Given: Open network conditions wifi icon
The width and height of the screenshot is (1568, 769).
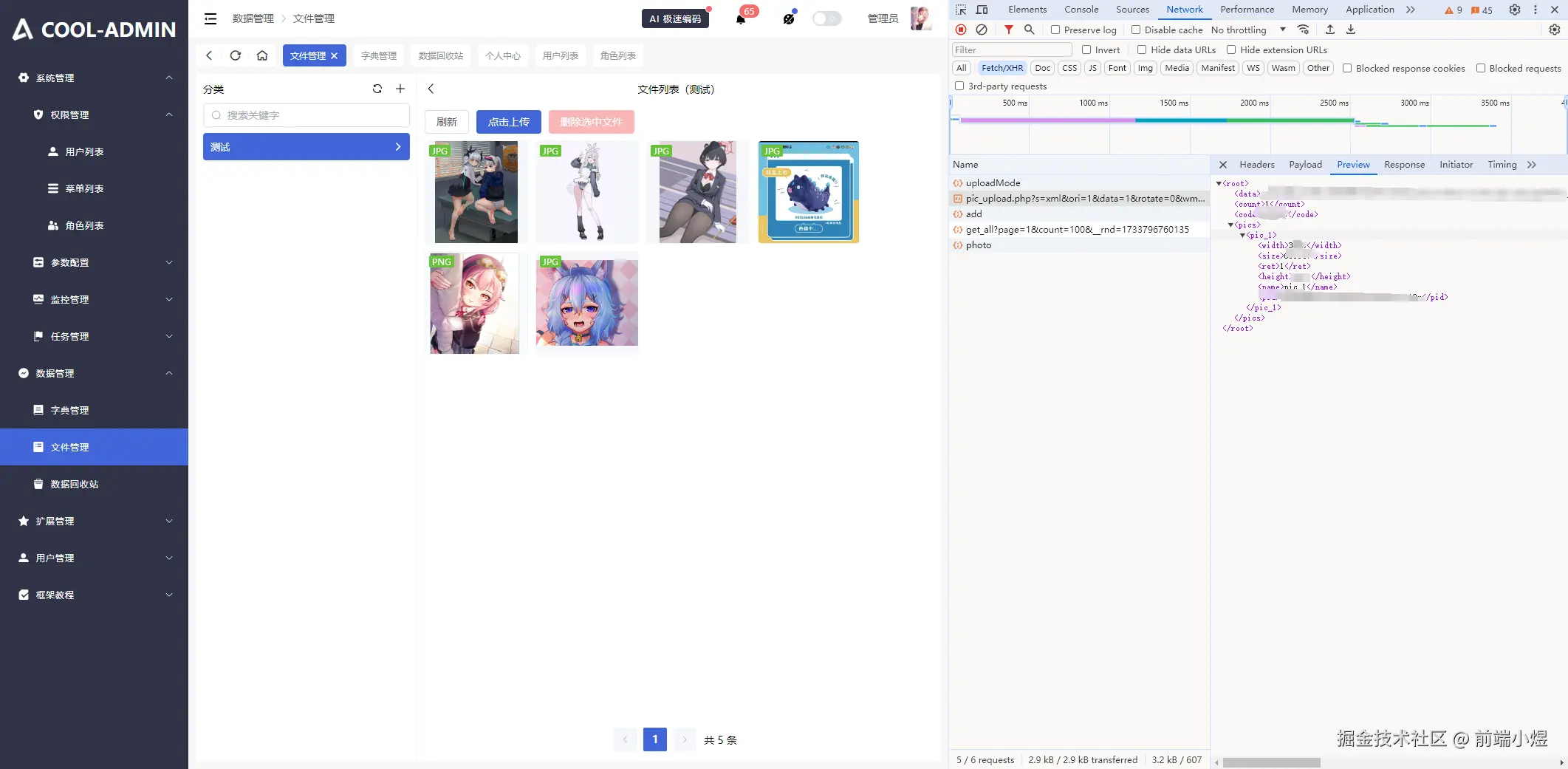Looking at the screenshot, I should (x=1304, y=30).
